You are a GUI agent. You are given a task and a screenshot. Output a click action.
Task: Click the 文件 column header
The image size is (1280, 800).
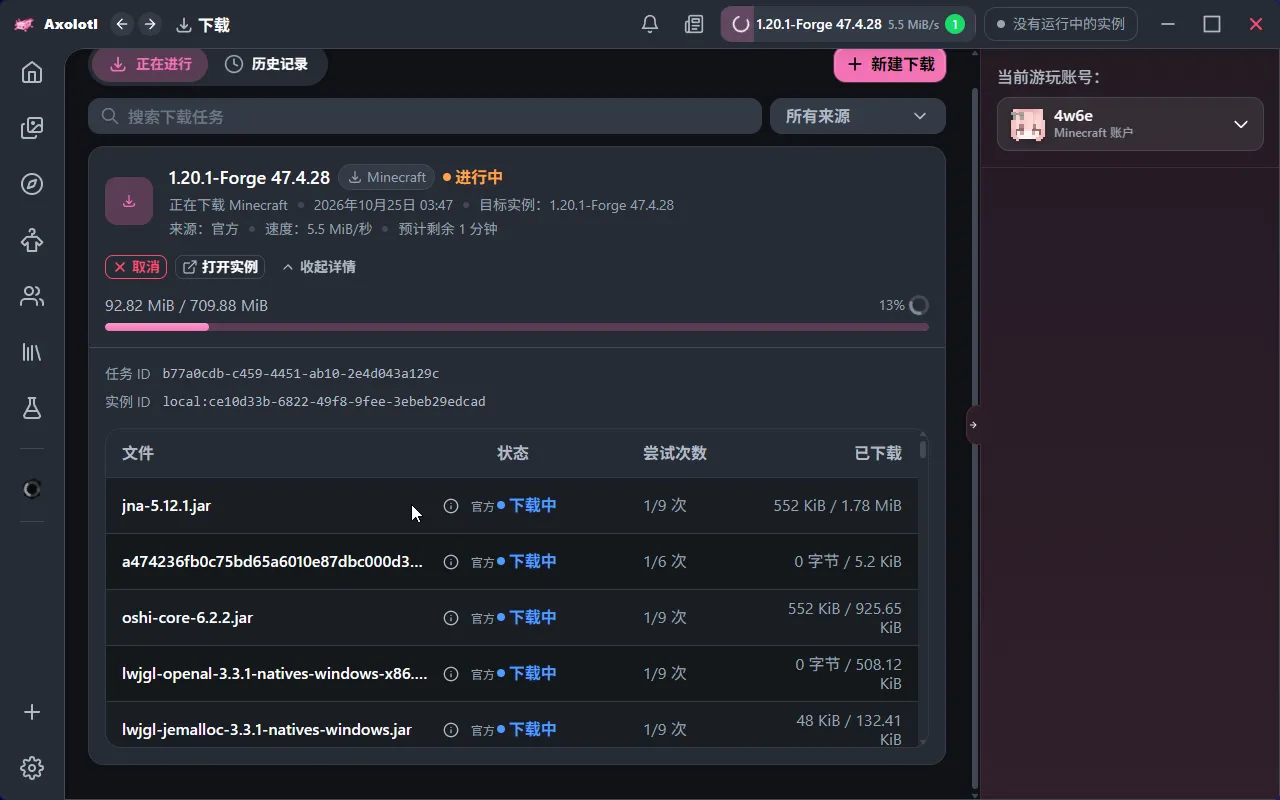pyautogui.click(x=138, y=453)
